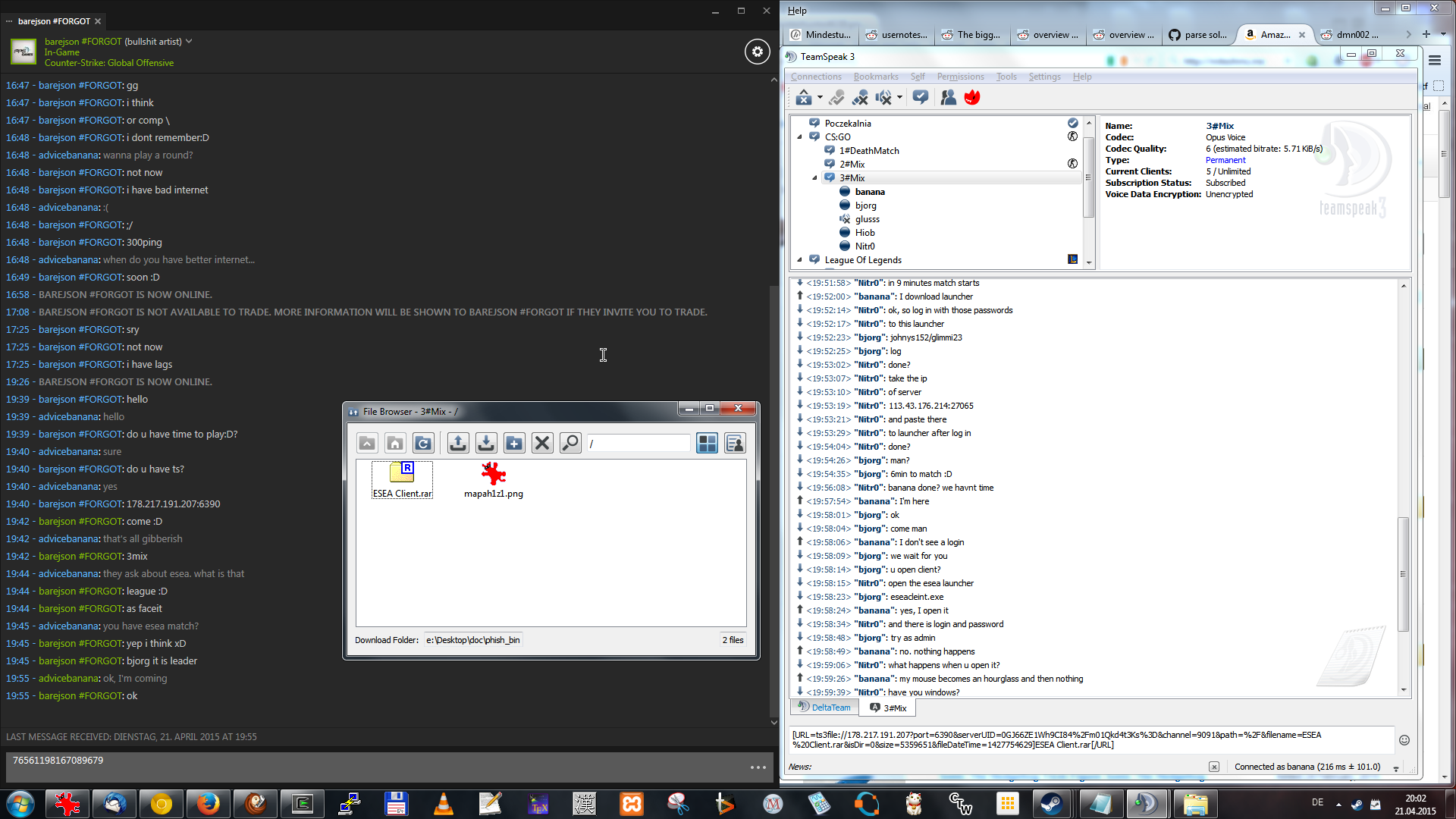Open Steam chat settings gear icon
This screenshot has height=819, width=1456.
757,52
